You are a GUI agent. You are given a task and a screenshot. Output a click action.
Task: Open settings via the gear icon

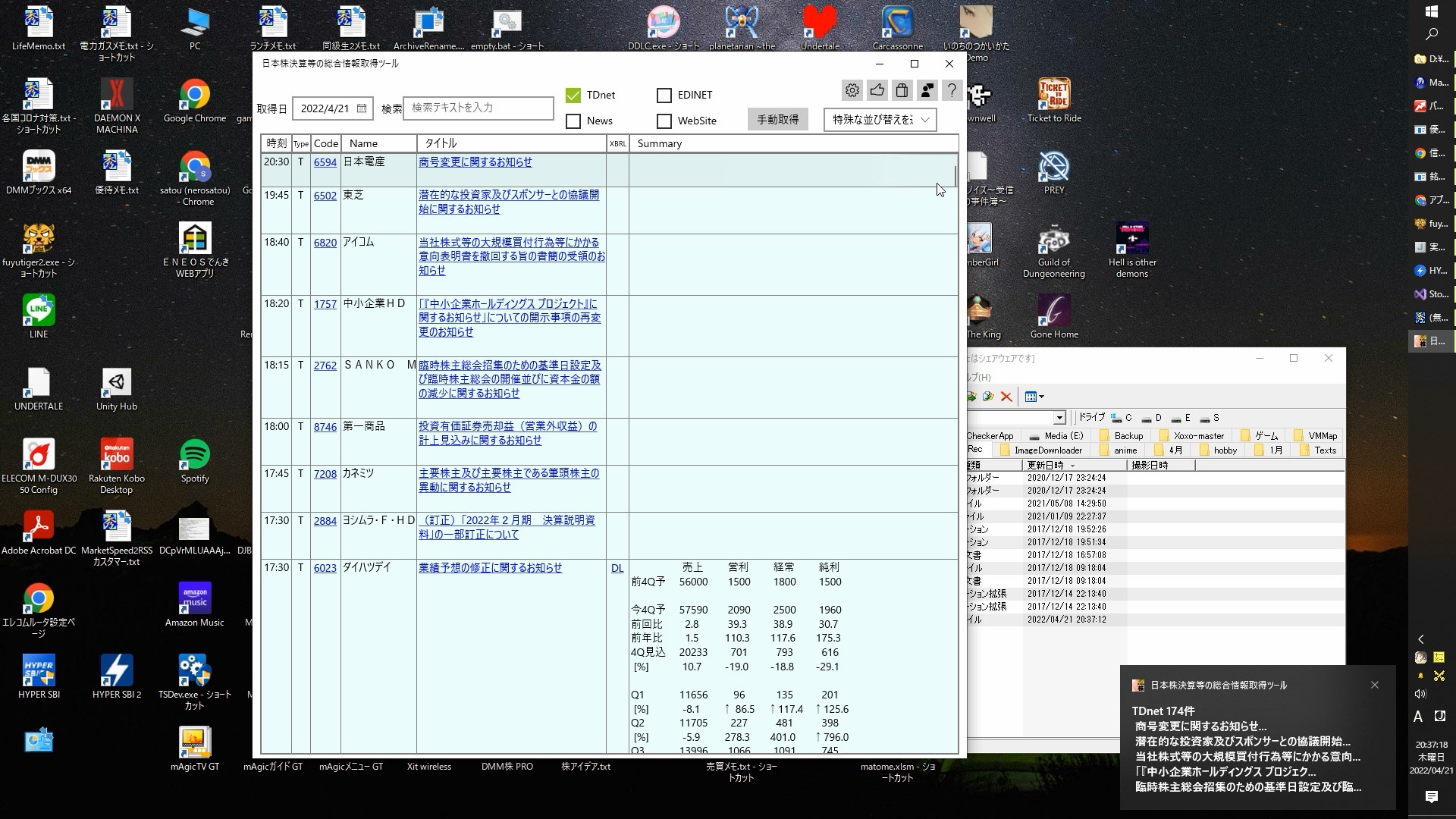coord(852,91)
